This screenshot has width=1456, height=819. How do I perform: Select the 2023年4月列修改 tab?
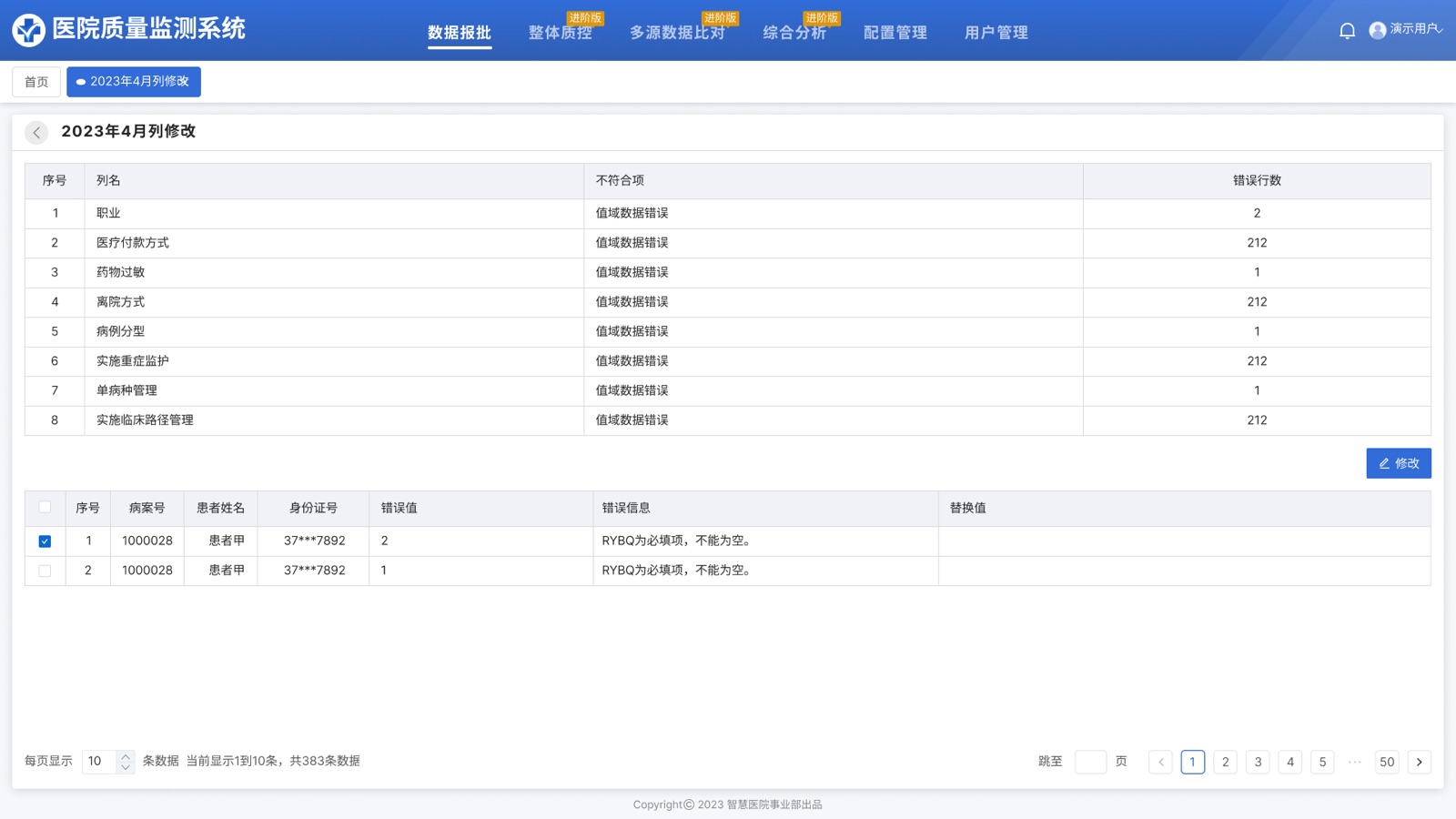click(134, 82)
